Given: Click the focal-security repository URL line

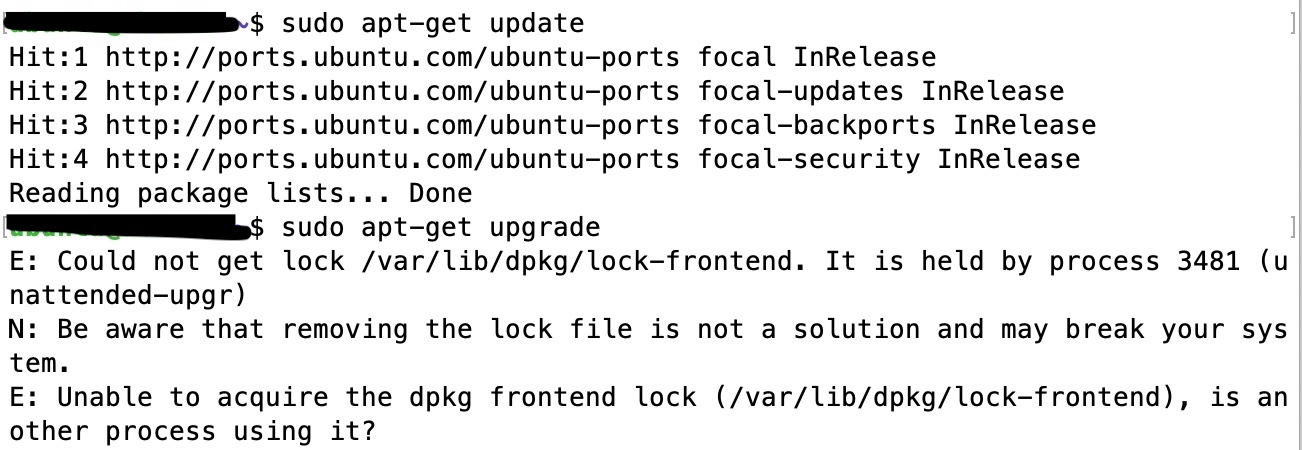Looking at the screenshot, I should 592,159.
